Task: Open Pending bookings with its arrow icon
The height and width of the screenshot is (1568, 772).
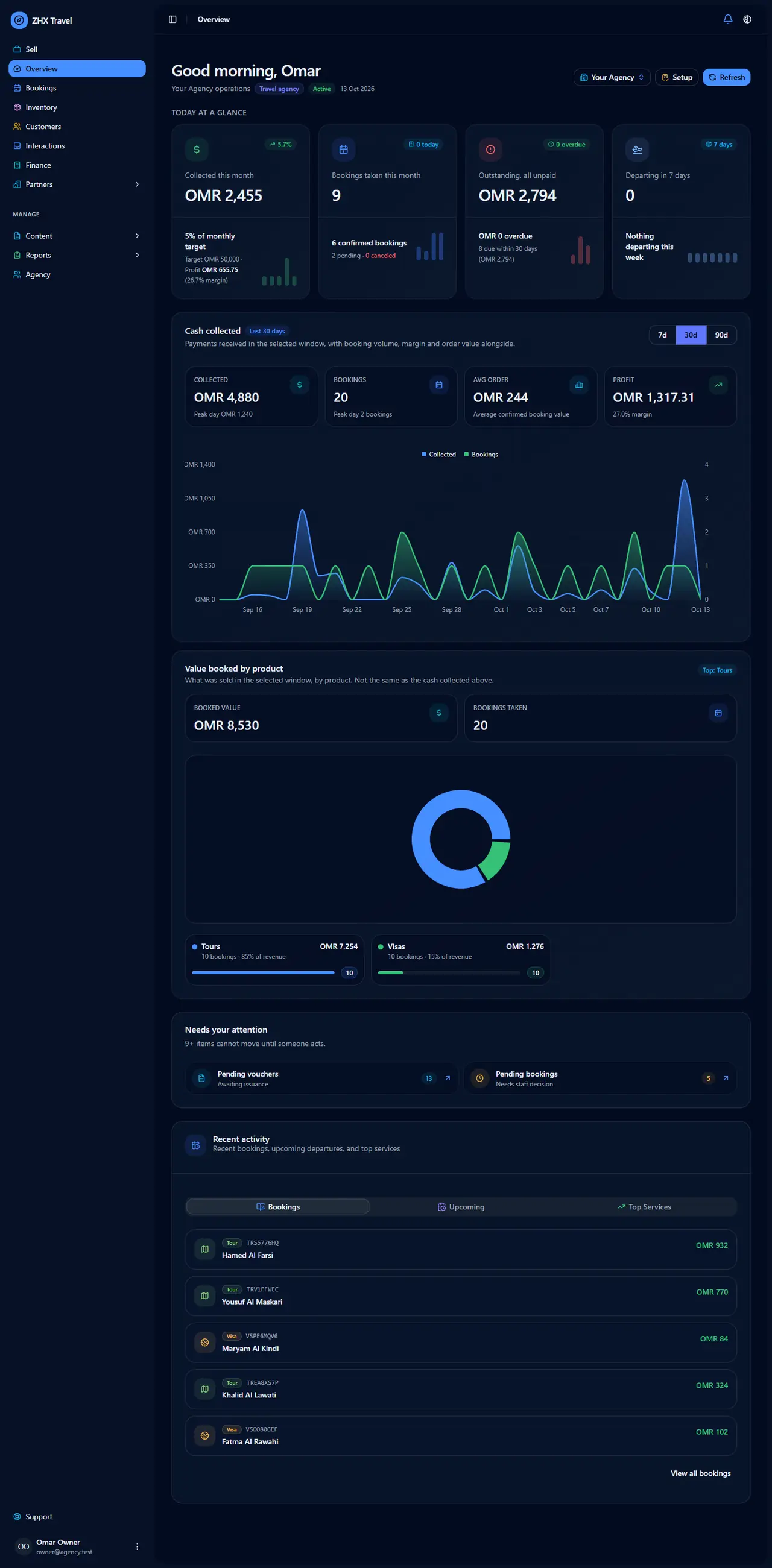Action: tap(726, 1078)
